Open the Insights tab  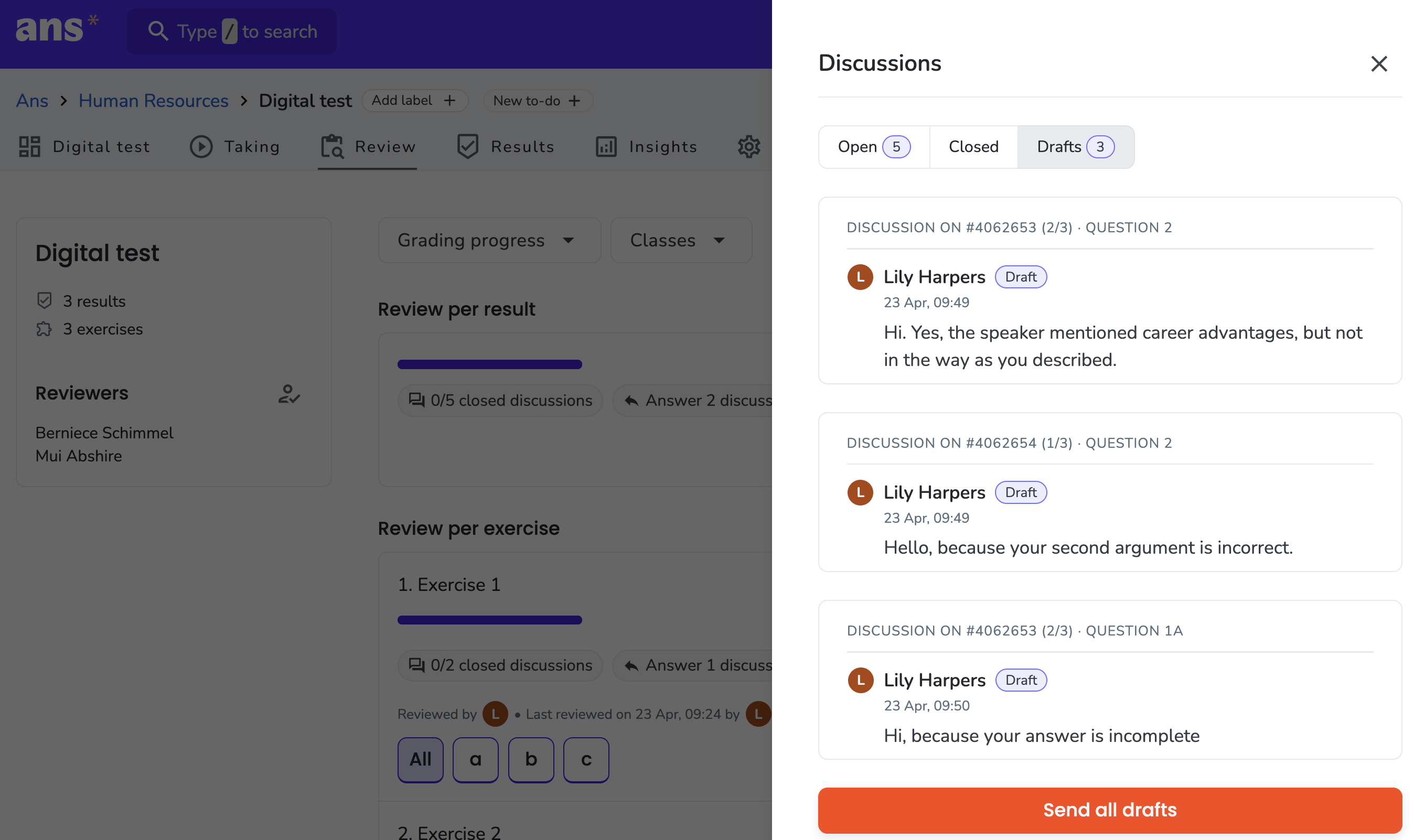[x=646, y=147]
